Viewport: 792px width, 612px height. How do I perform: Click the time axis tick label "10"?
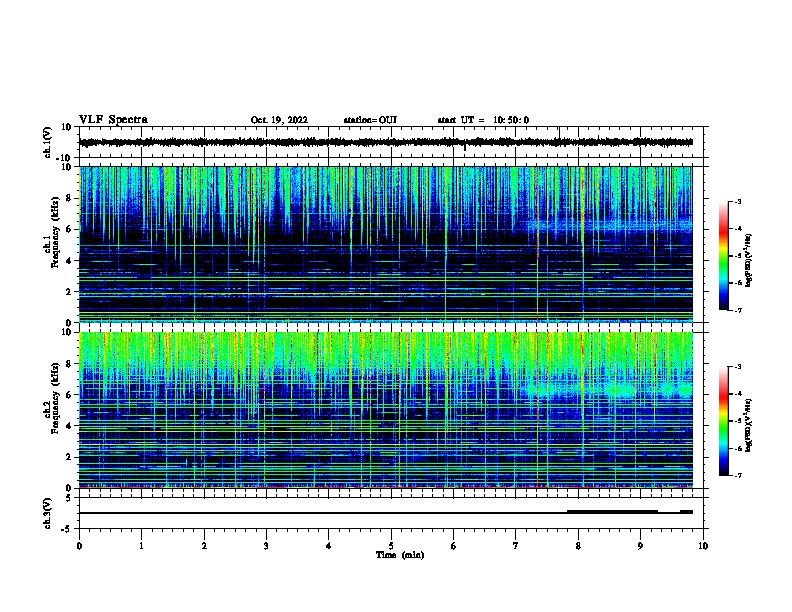point(703,546)
